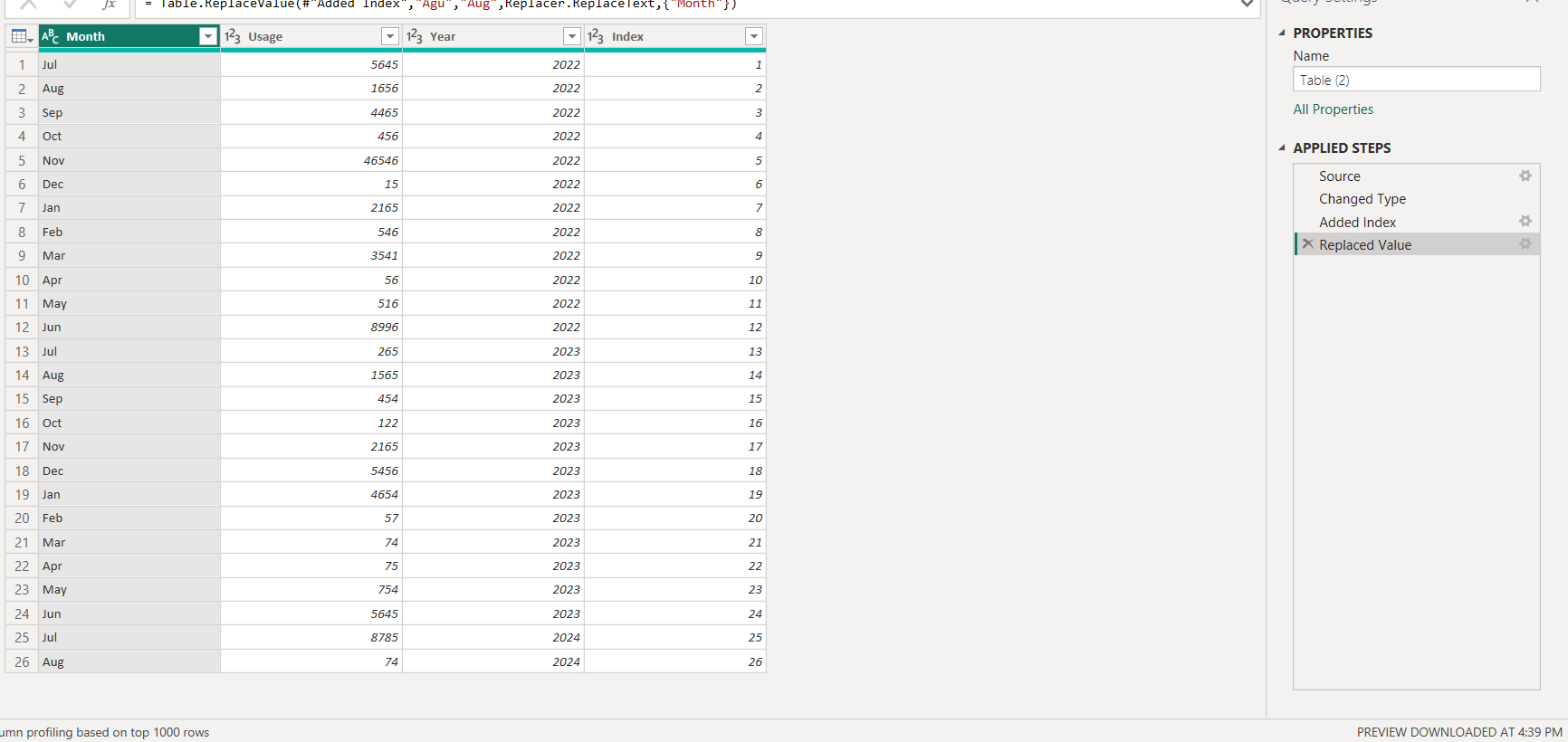
Task: Collapse the PROPERTIES section
Action: point(1282,33)
